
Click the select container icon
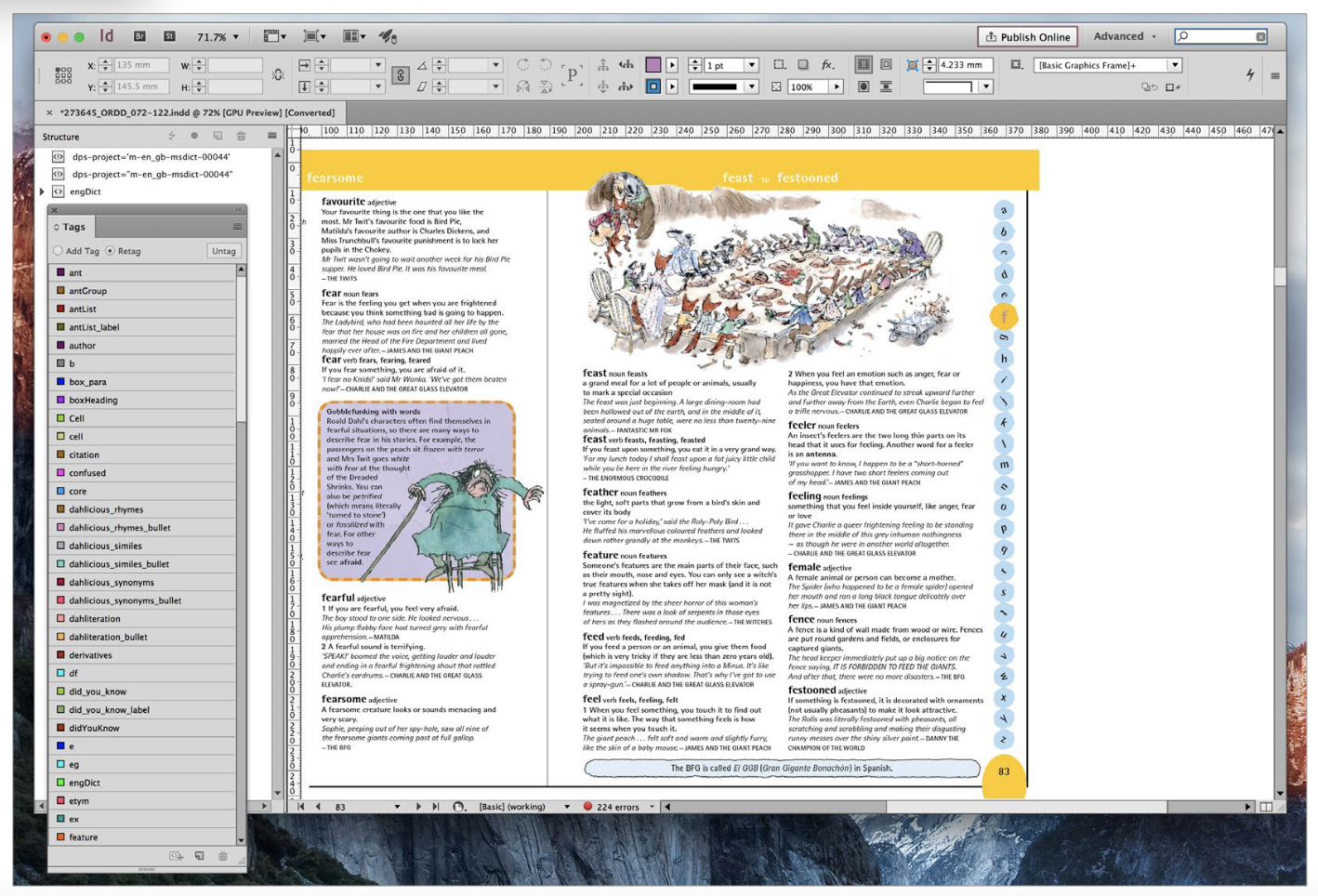tap(603, 65)
